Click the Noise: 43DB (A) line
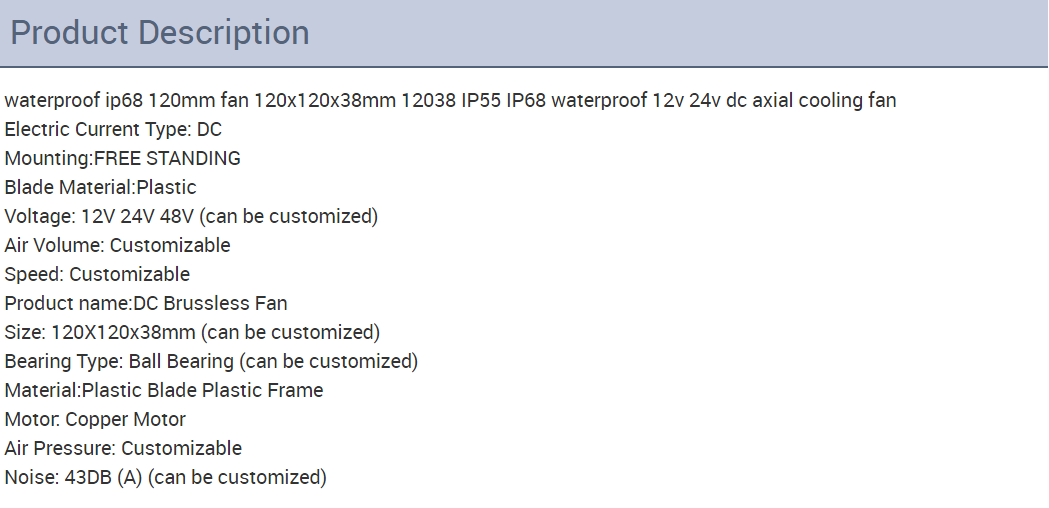1049x508 pixels. [166, 477]
